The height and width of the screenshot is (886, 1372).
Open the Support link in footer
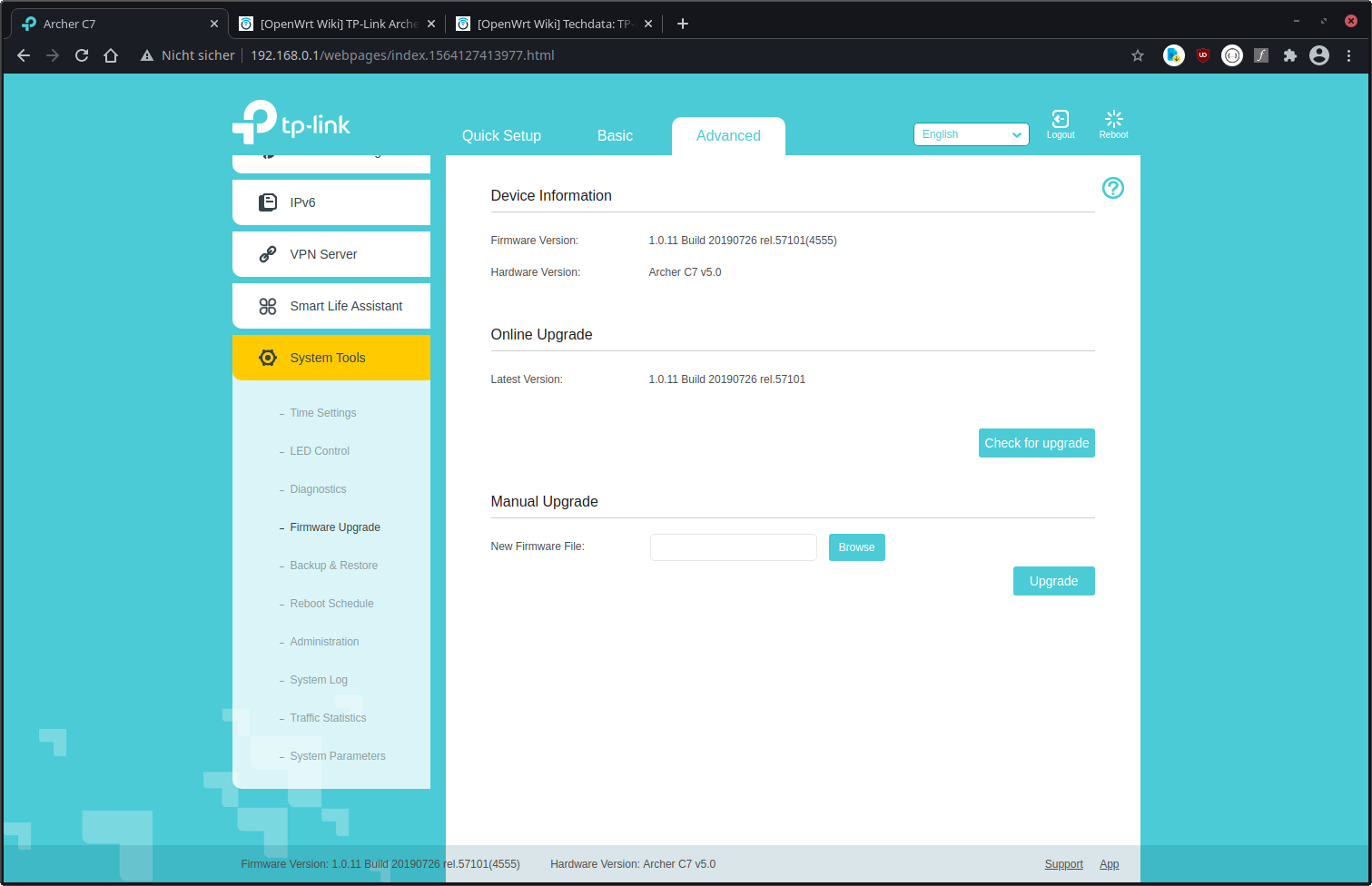pyautogui.click(x=1063, y=864)
